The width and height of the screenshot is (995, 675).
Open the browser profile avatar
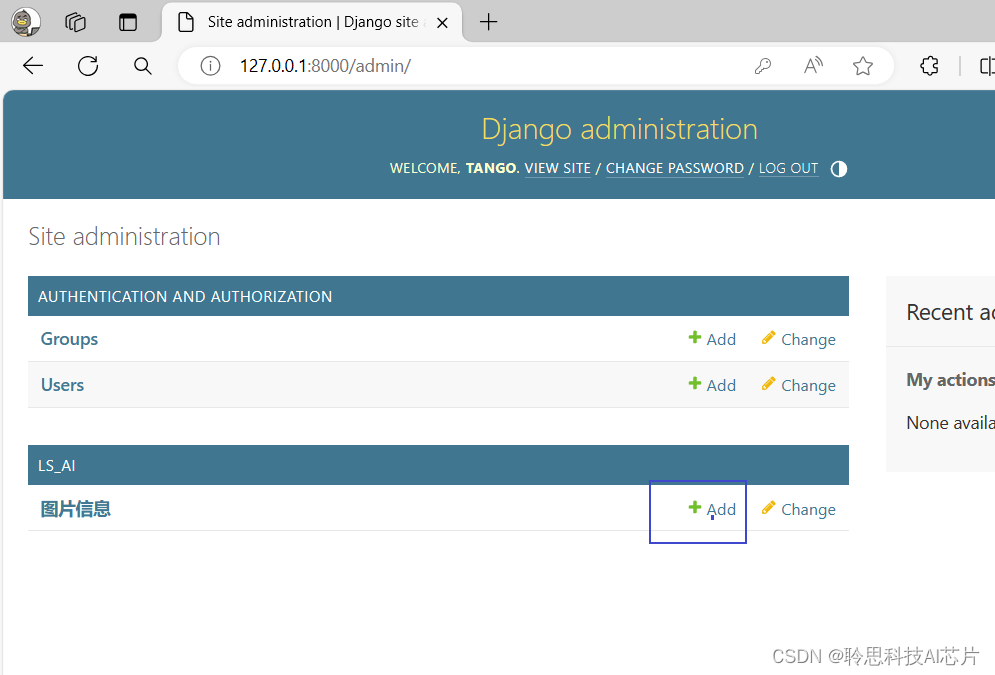[26, 22]
